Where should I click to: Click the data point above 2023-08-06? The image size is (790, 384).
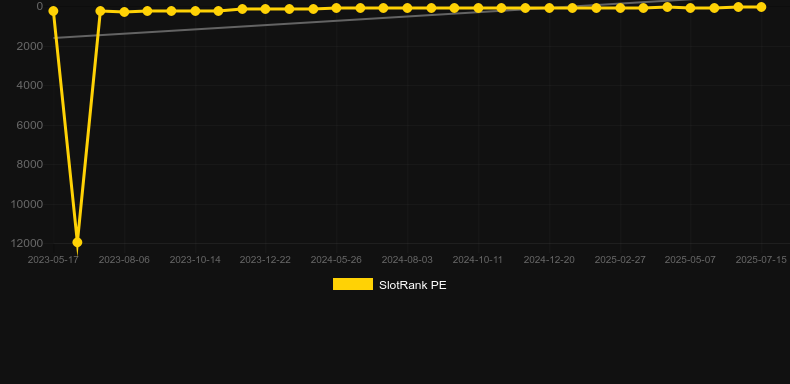pyautogui.click(x=124, y=12)
